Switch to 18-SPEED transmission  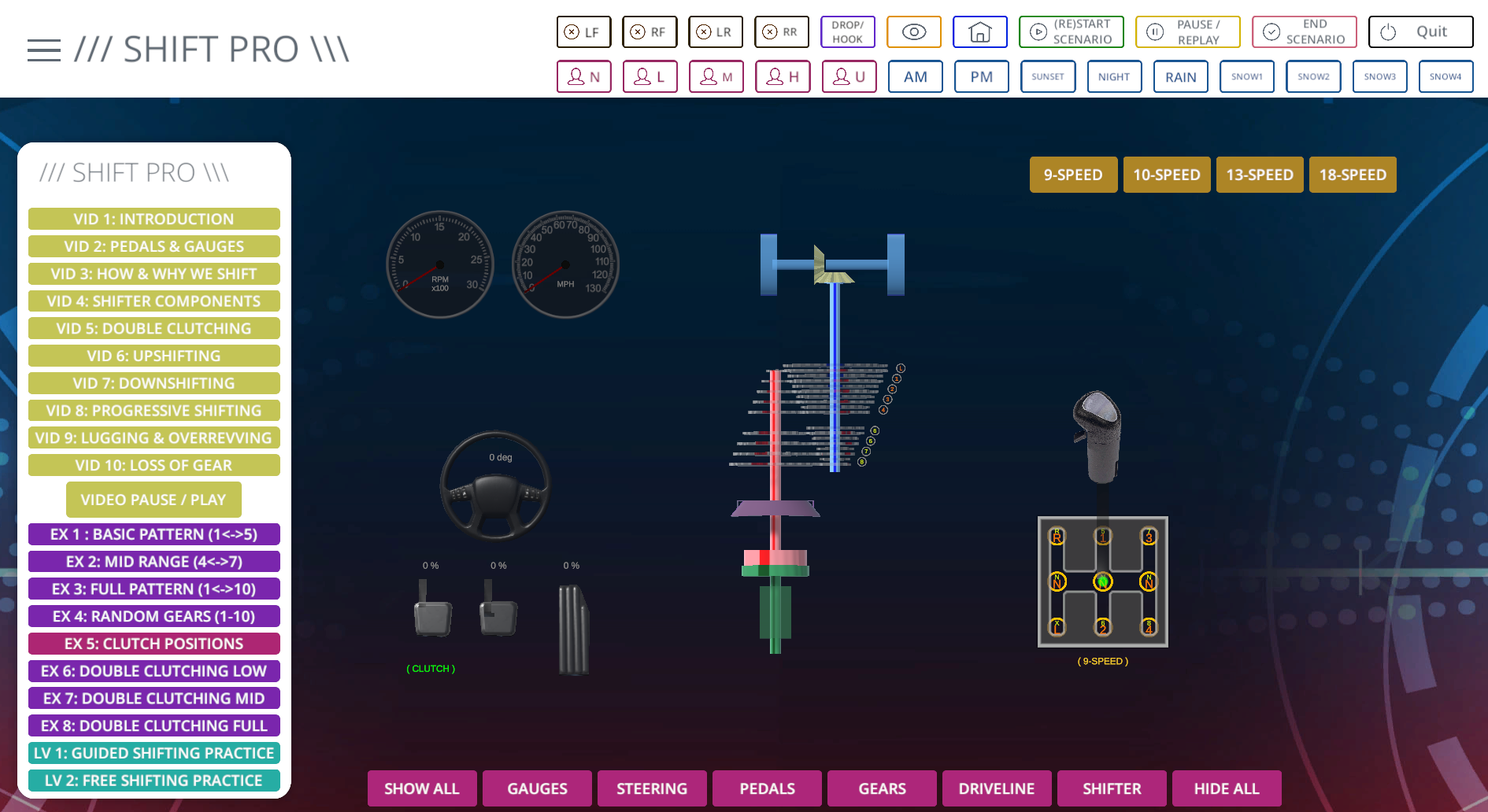click(1352, 175)
